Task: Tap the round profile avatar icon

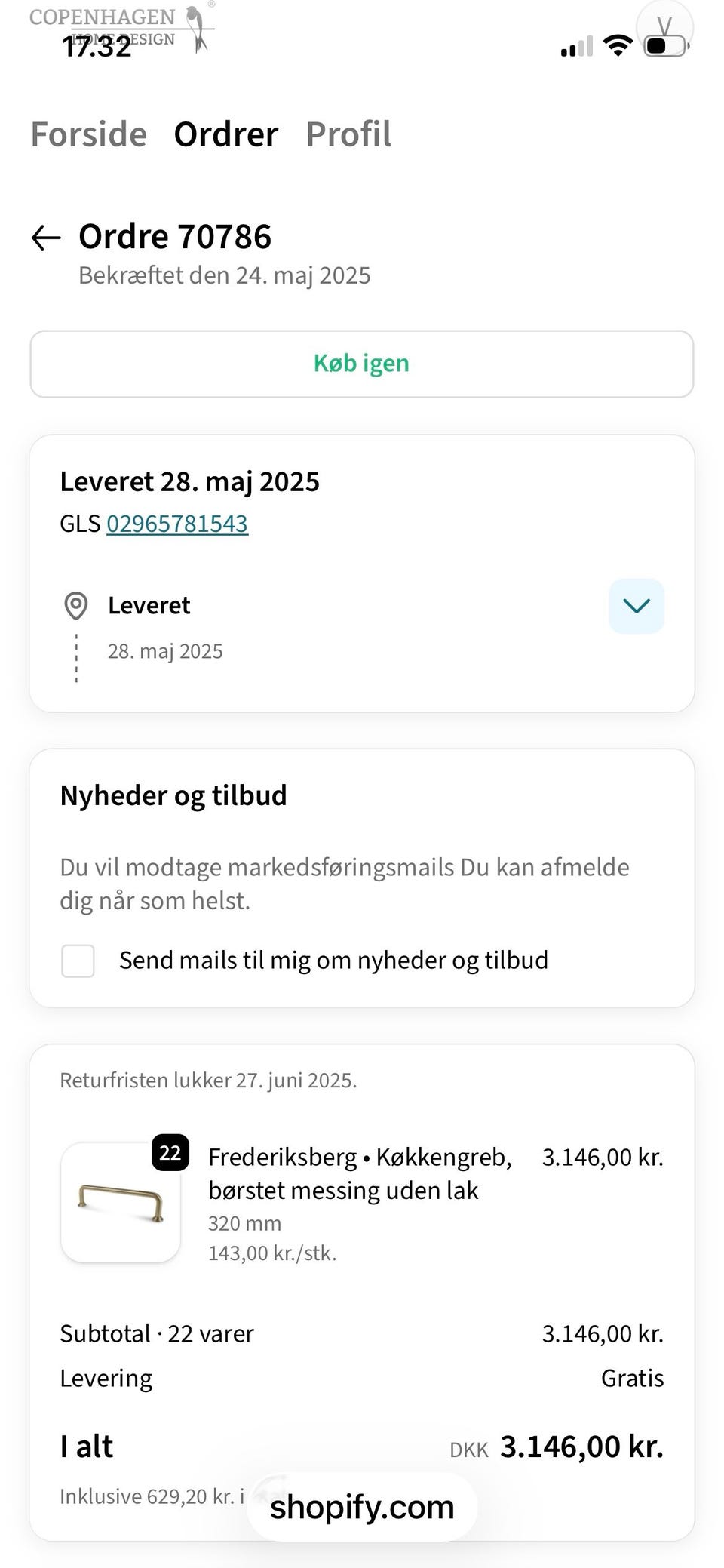Action: click(664, 26)
